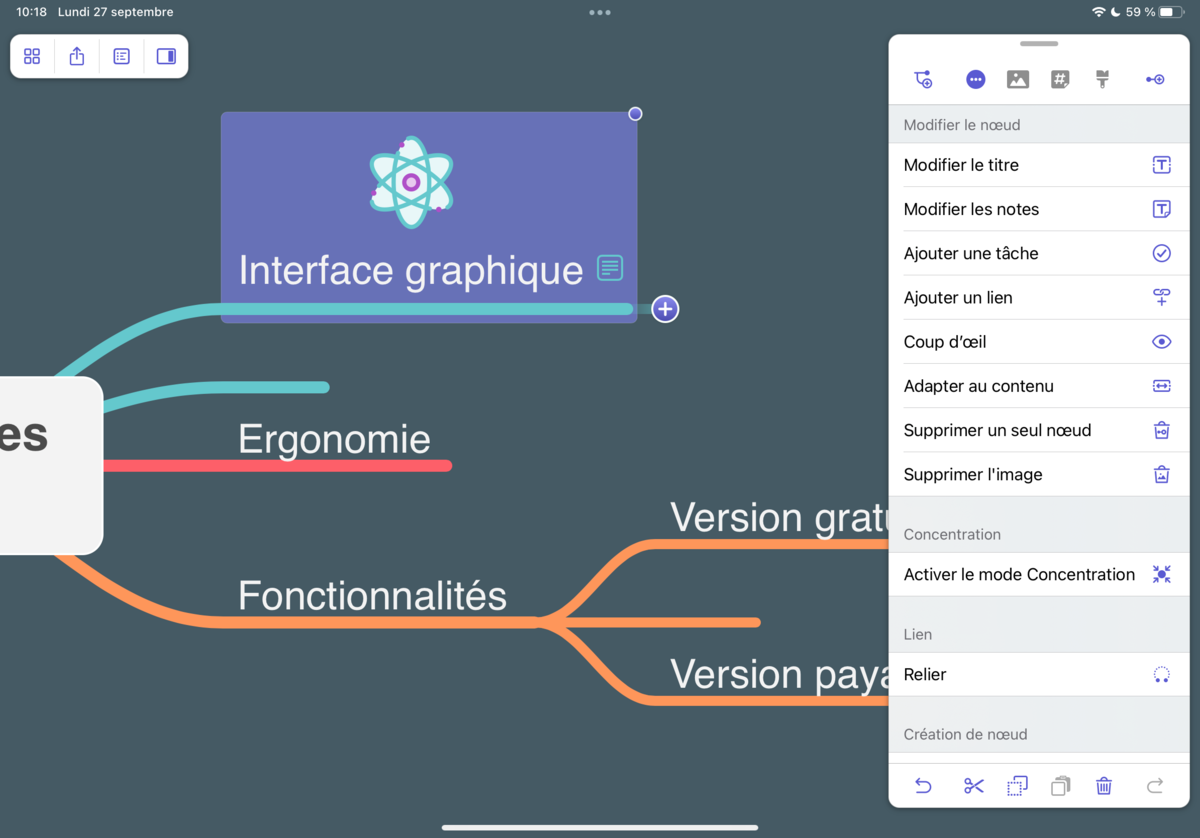Choose Adapter au contenu
The height and width of the screenshot is (838, 1200).
point(1039,386)
